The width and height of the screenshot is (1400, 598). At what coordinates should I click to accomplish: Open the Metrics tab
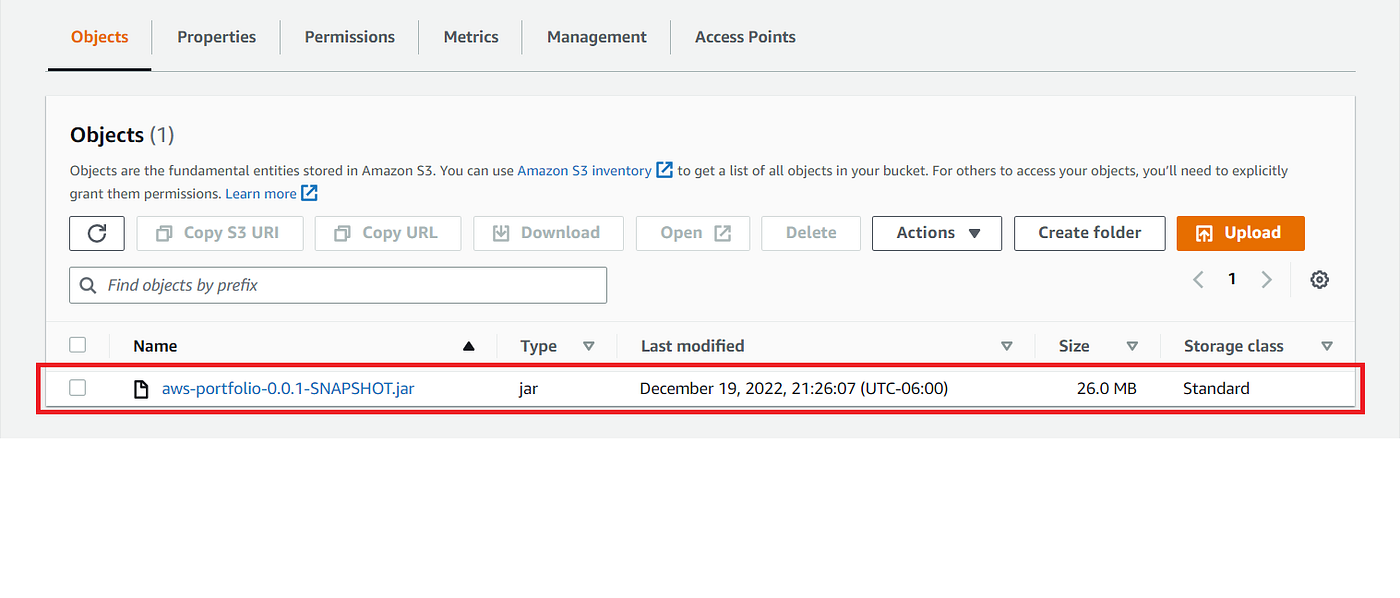coord(471,37)
